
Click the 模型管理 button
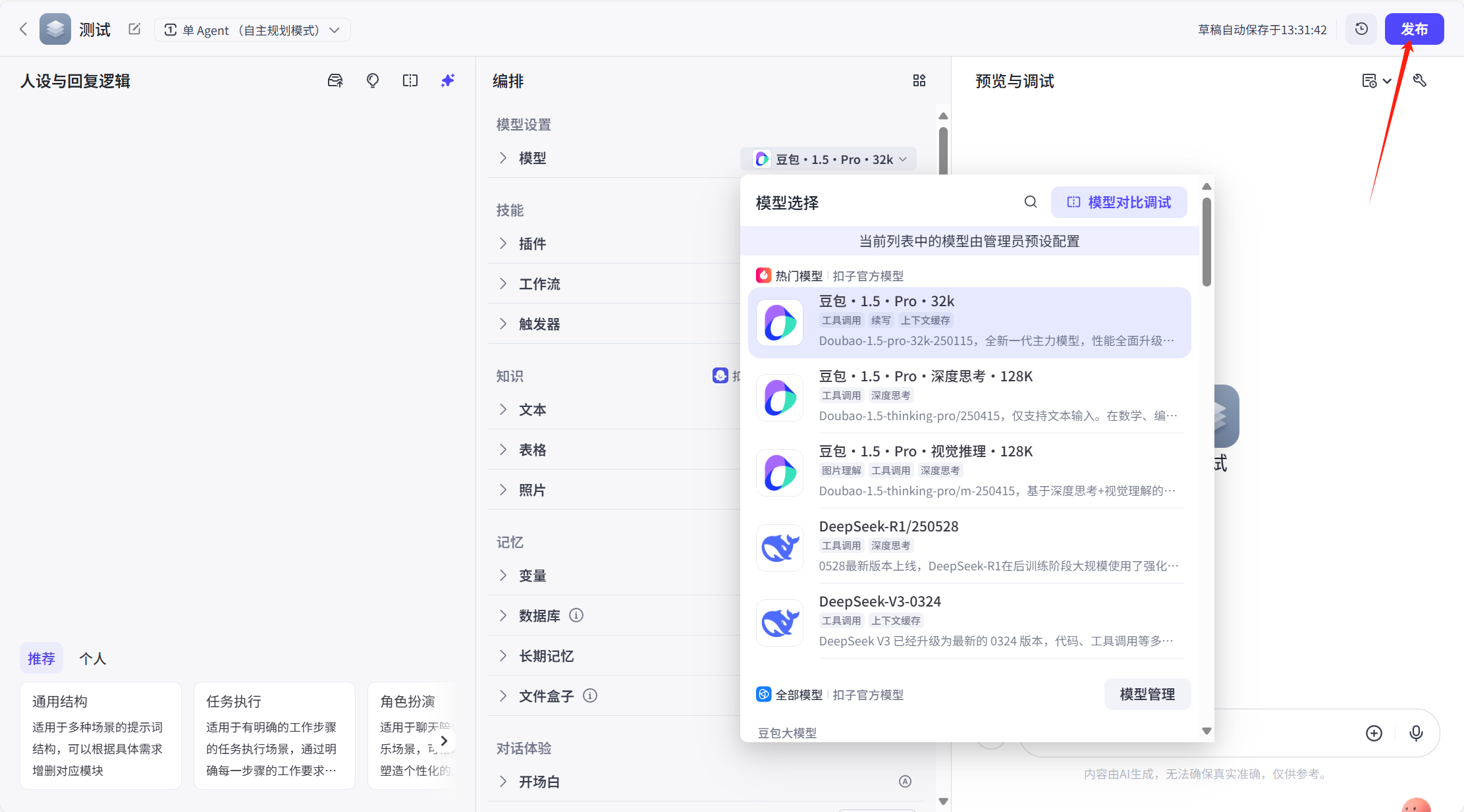click(1147, 694)
